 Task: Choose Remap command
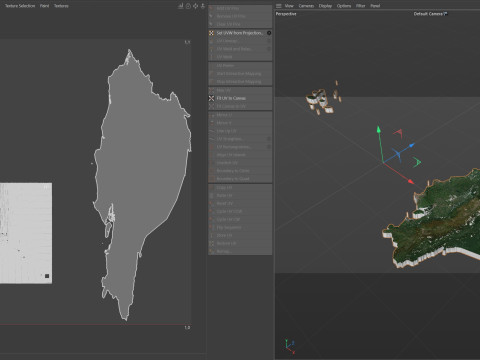click(240, 251)
